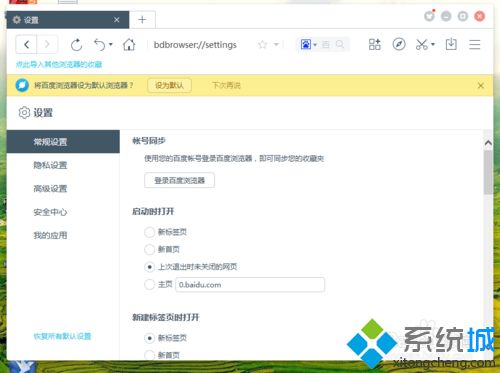This screenshot has width=500, height=373.
Task: Select 新标签页 radio under 启动时打开
Action: click(149, 232)
